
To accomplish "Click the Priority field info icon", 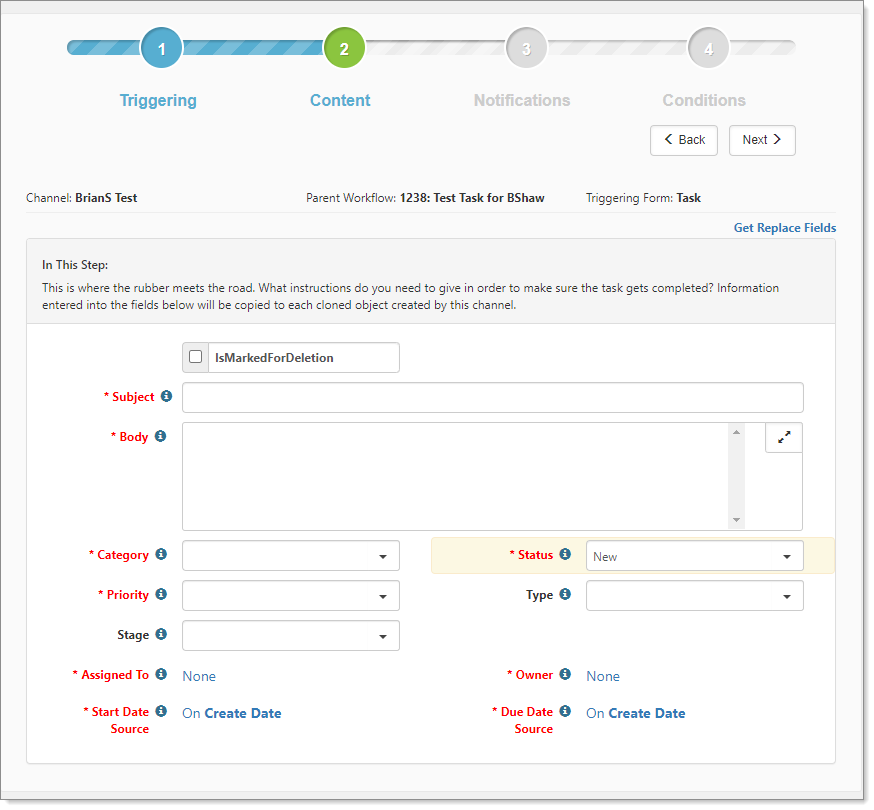I will tap(161, 594).
